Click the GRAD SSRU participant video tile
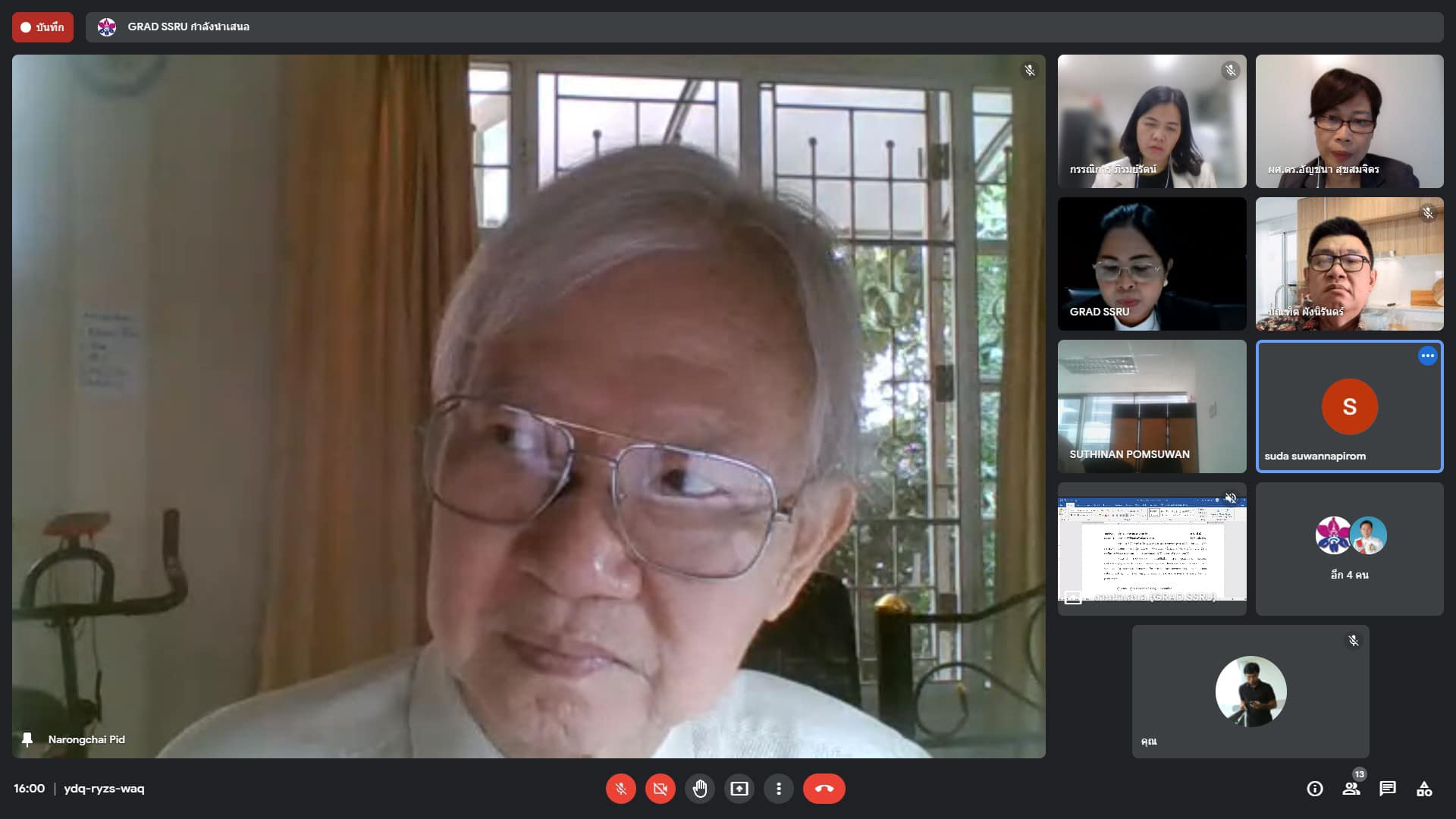This screenshot has height=819, width=1456. point(1151,263)
